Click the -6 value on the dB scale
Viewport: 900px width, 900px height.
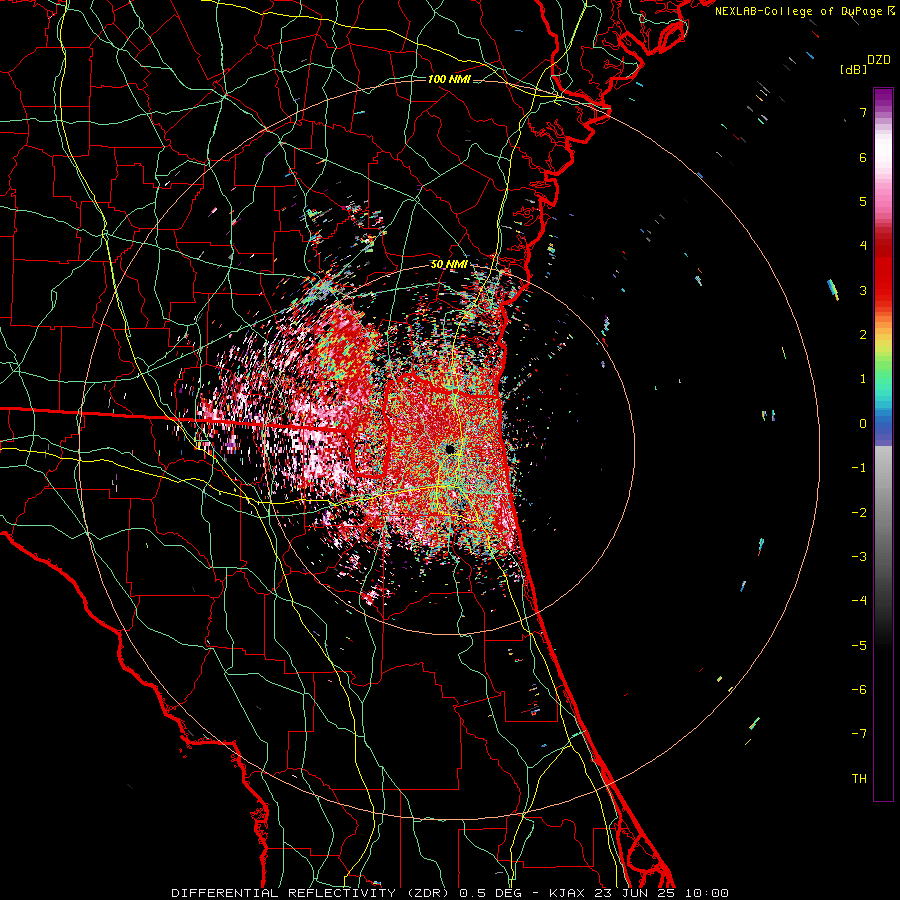[859, 689]
